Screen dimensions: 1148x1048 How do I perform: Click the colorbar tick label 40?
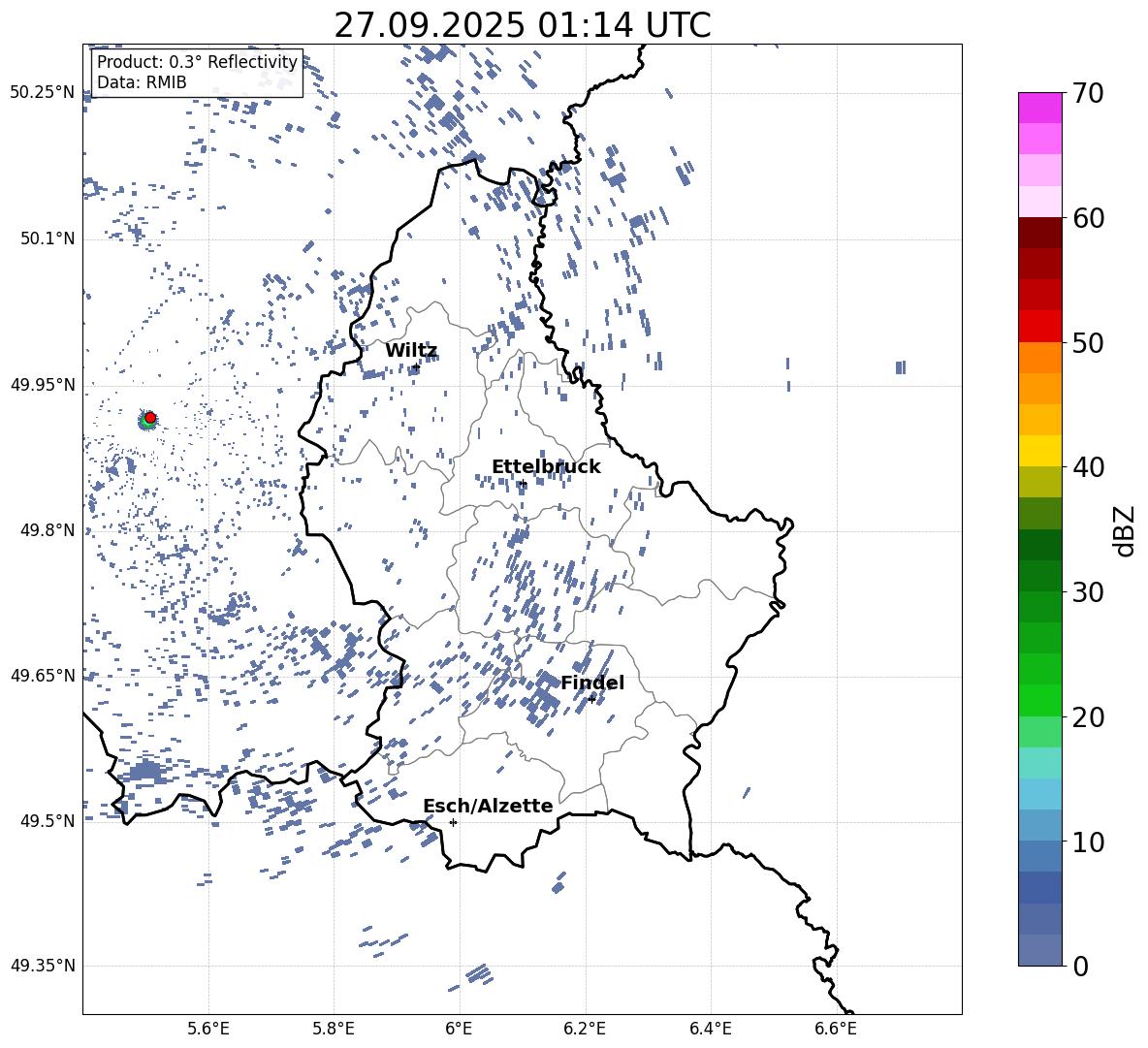[1088, 467]
